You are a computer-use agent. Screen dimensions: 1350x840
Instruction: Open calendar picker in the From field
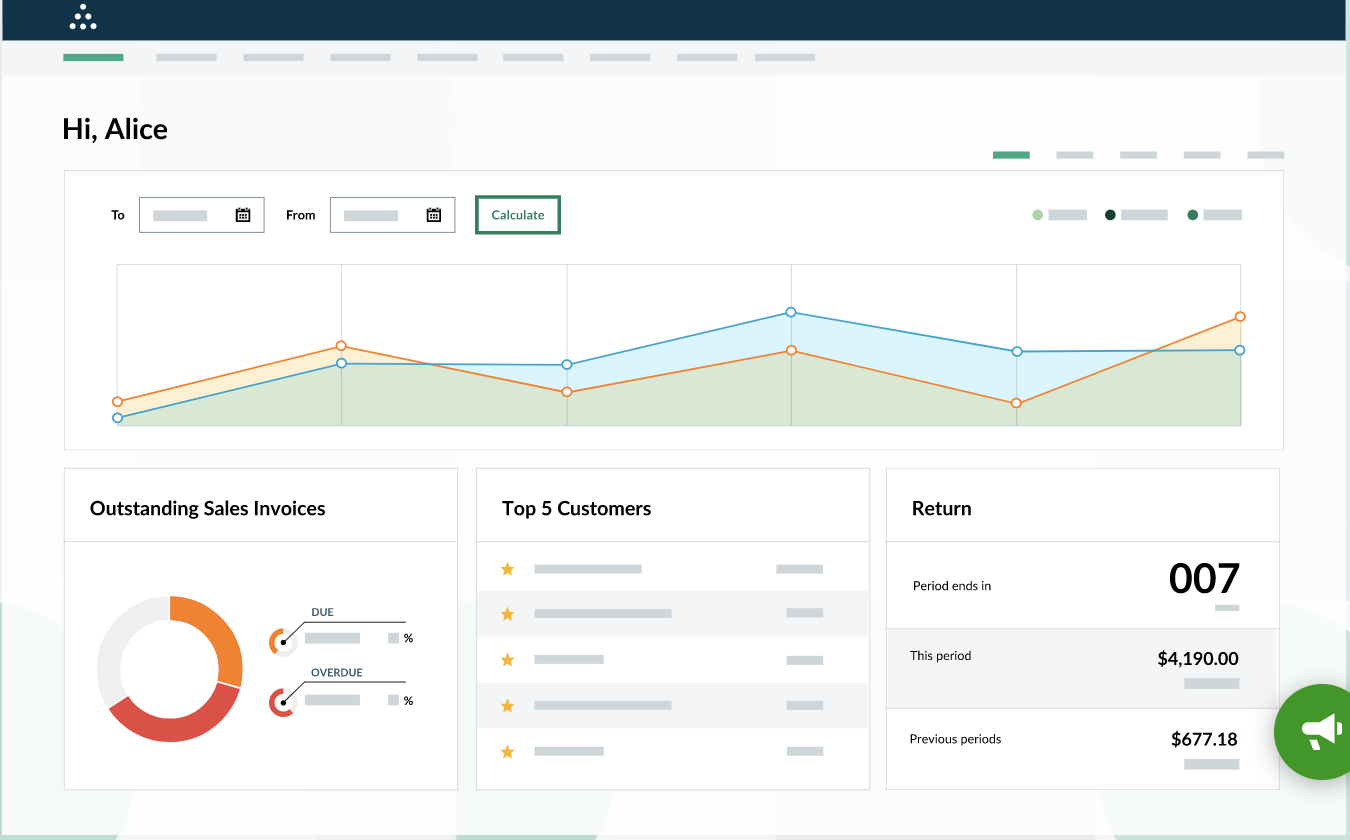click(434, 215)
